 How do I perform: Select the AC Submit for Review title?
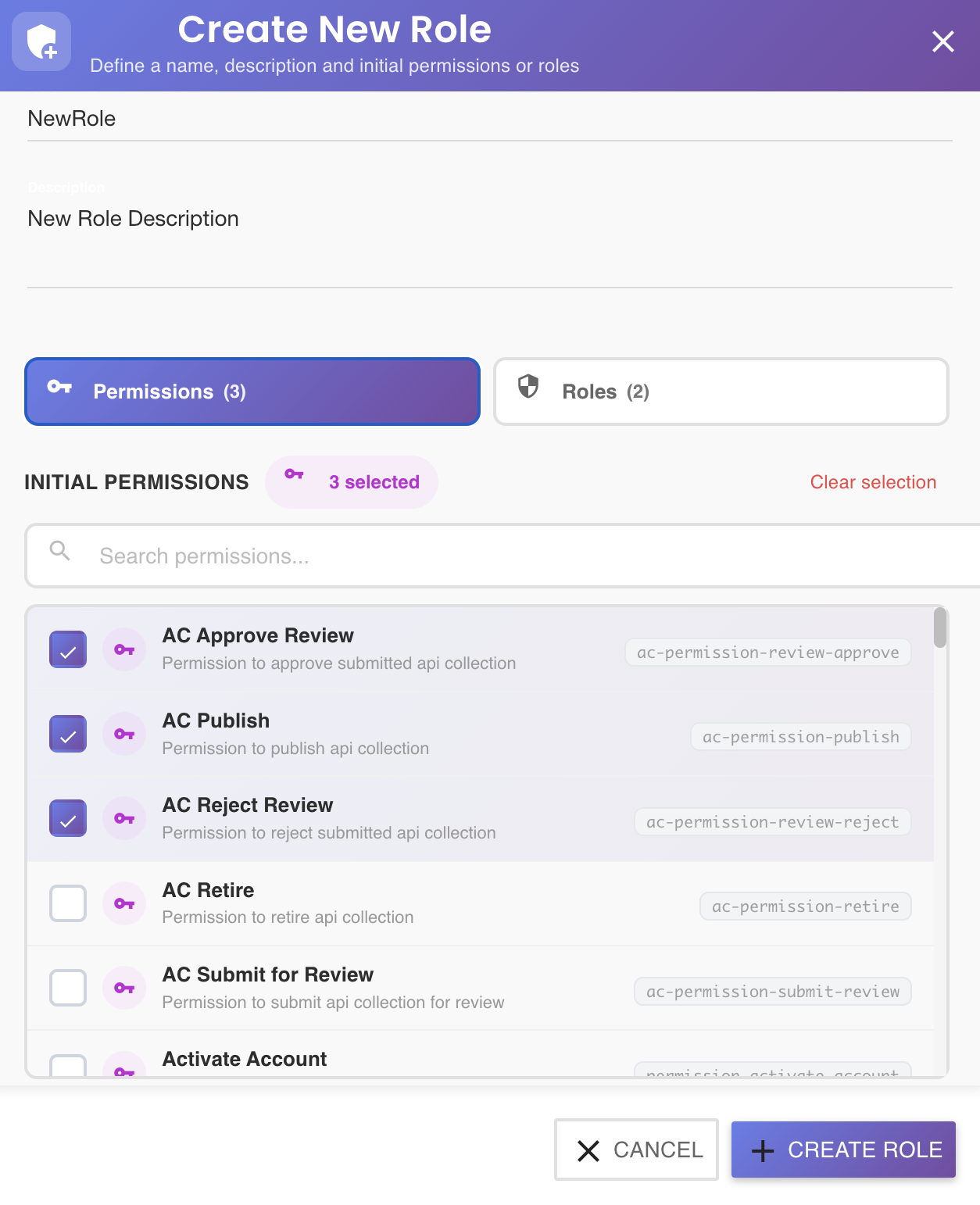(x=268, y=974)
